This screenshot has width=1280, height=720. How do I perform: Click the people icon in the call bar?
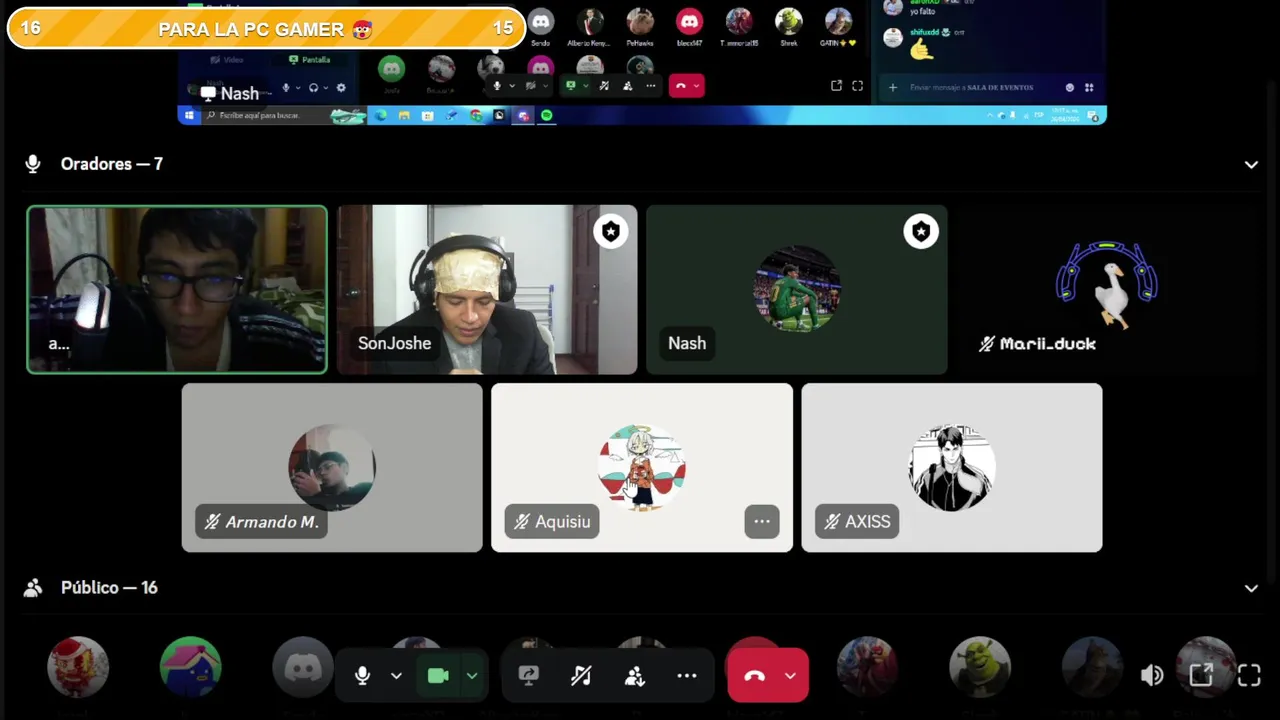point(634,676)
